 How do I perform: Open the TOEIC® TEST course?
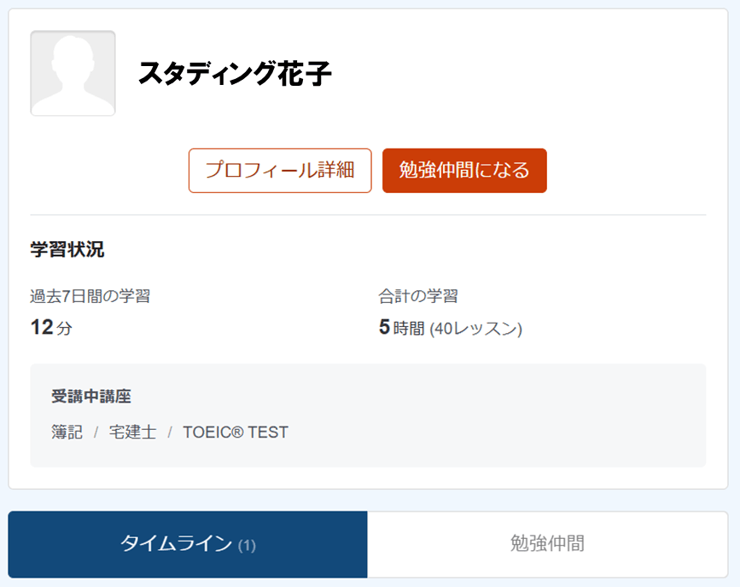point(235,433)
